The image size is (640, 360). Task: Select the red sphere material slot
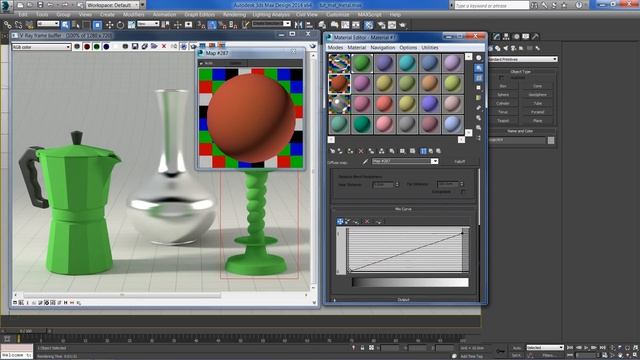tap(340, 84)
